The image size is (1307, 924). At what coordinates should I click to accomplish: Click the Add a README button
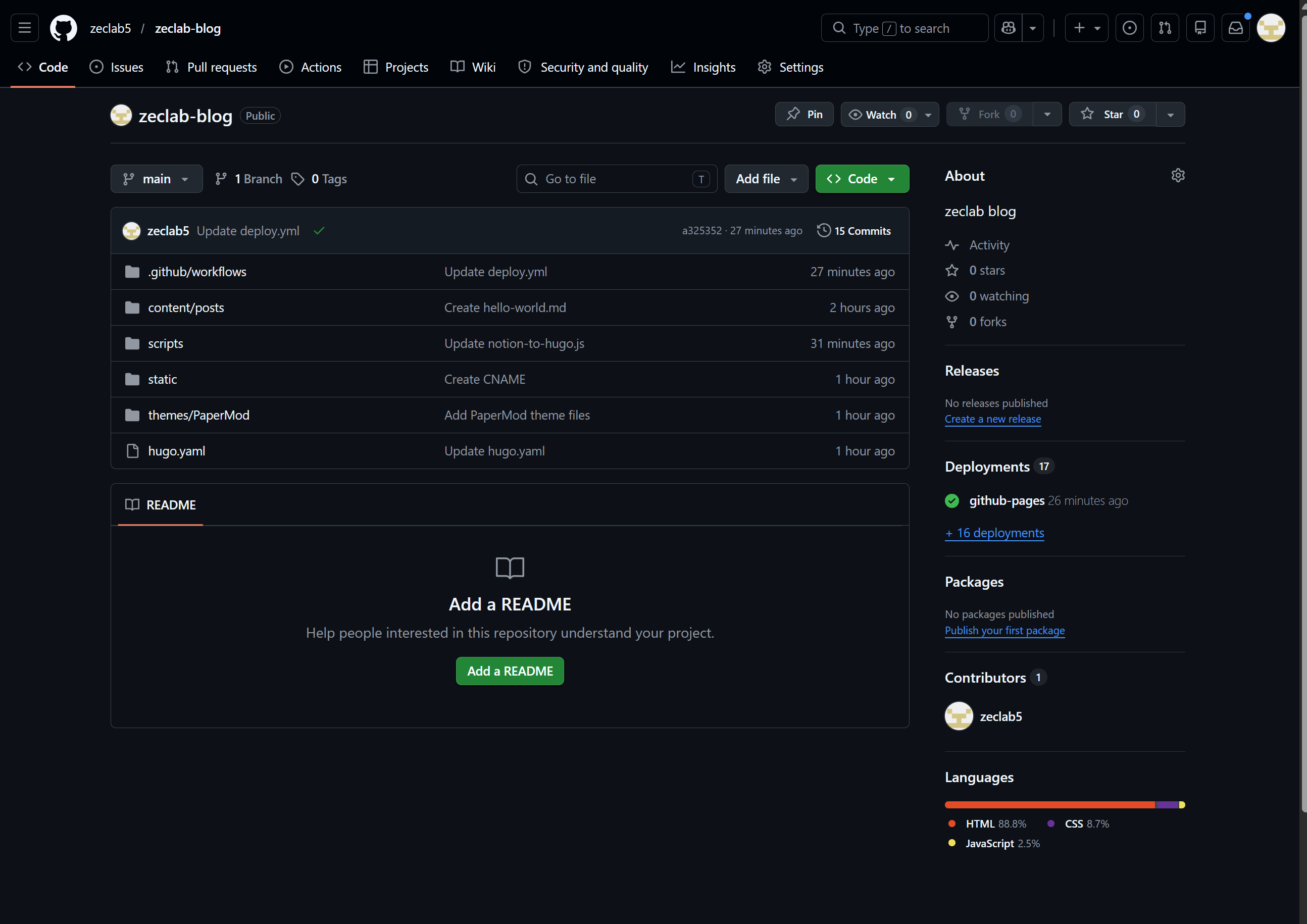(x=510, y=671)
